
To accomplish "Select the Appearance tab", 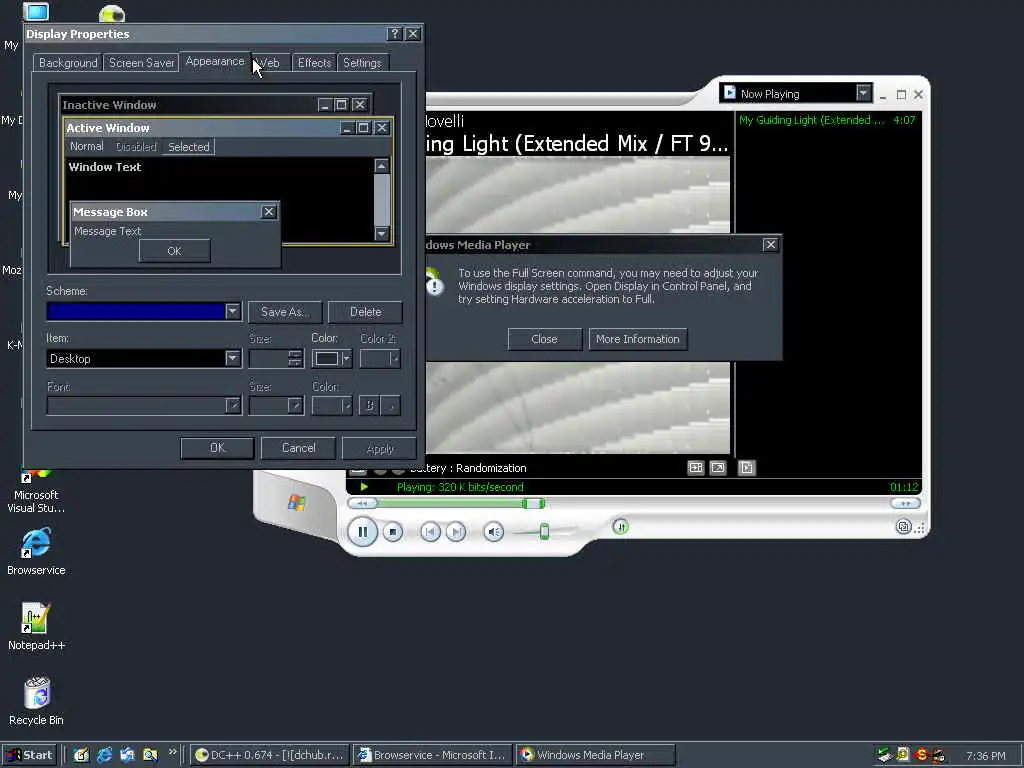I will tap(215, 61).
